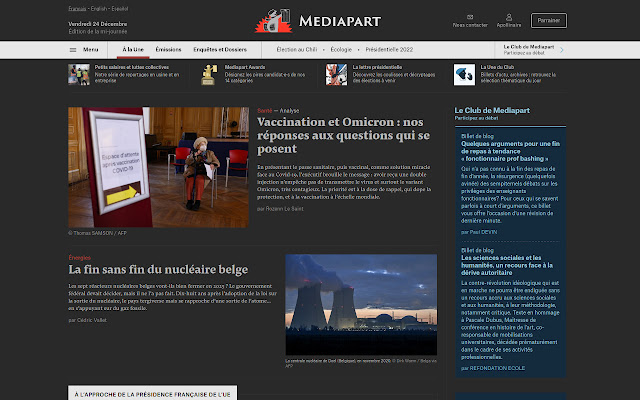640x400 pixels.
Task: Open the Écologie topic
Action: point(341,50)
